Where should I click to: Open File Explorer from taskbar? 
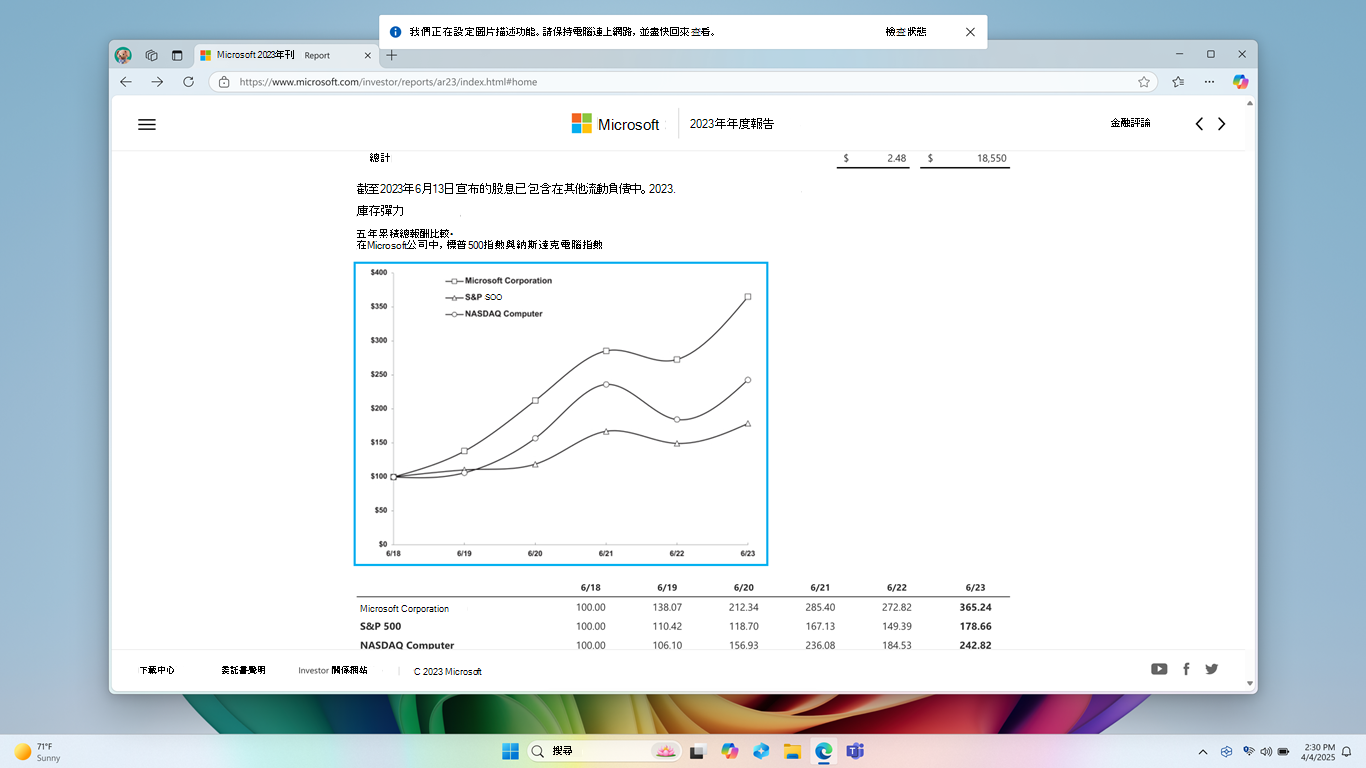tap(792, 751)
